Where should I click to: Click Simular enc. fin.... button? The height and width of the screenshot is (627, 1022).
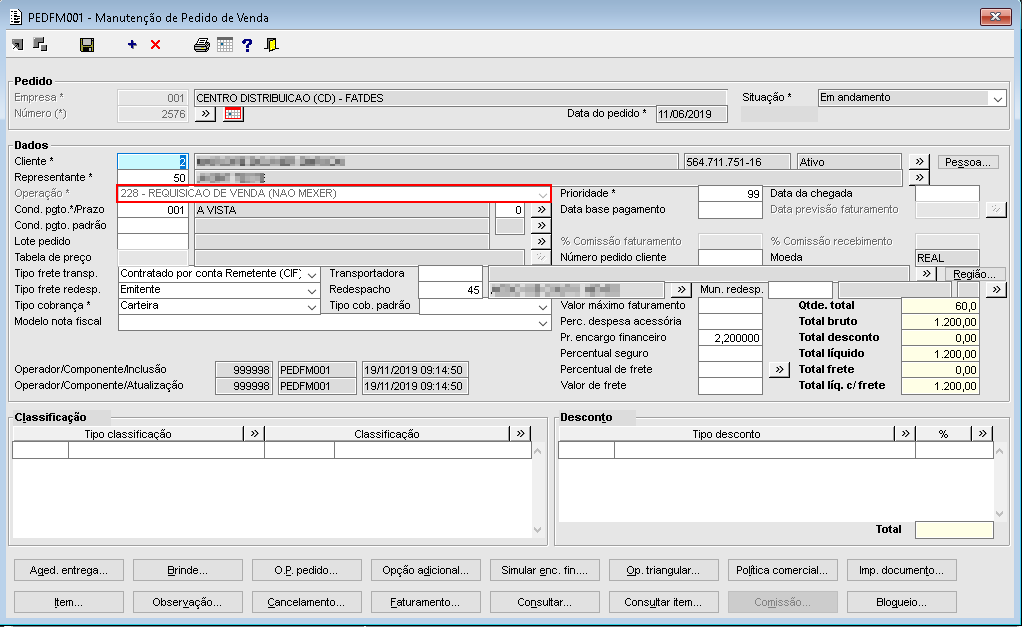click(545, 570)
